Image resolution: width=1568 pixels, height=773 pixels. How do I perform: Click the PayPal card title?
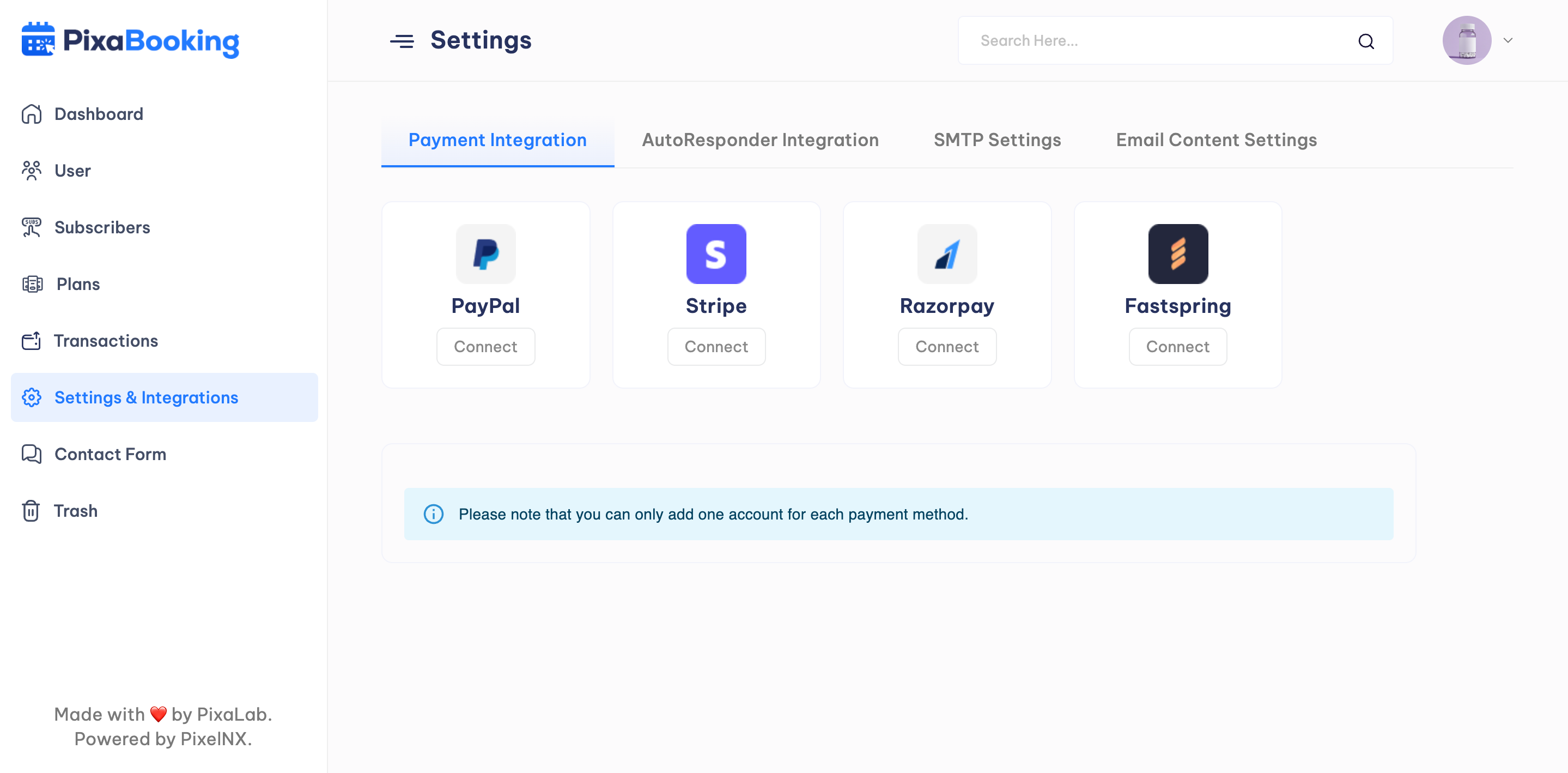click(x=486, y=306)
